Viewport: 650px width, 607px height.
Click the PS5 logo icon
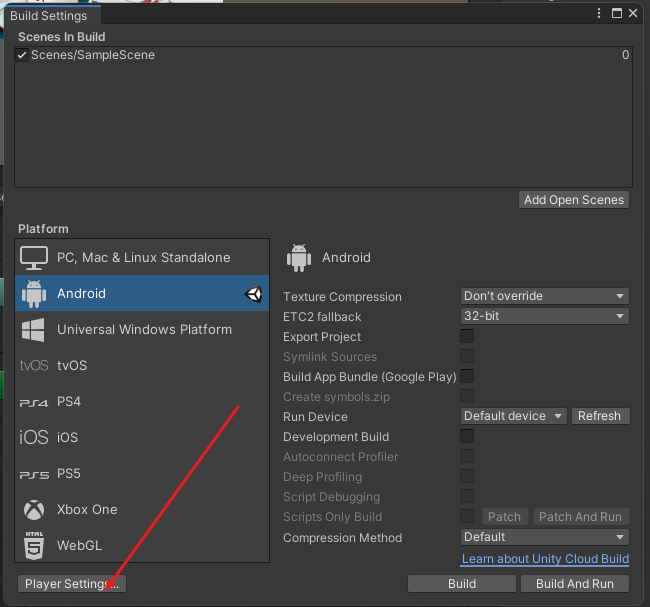[34, 474]
